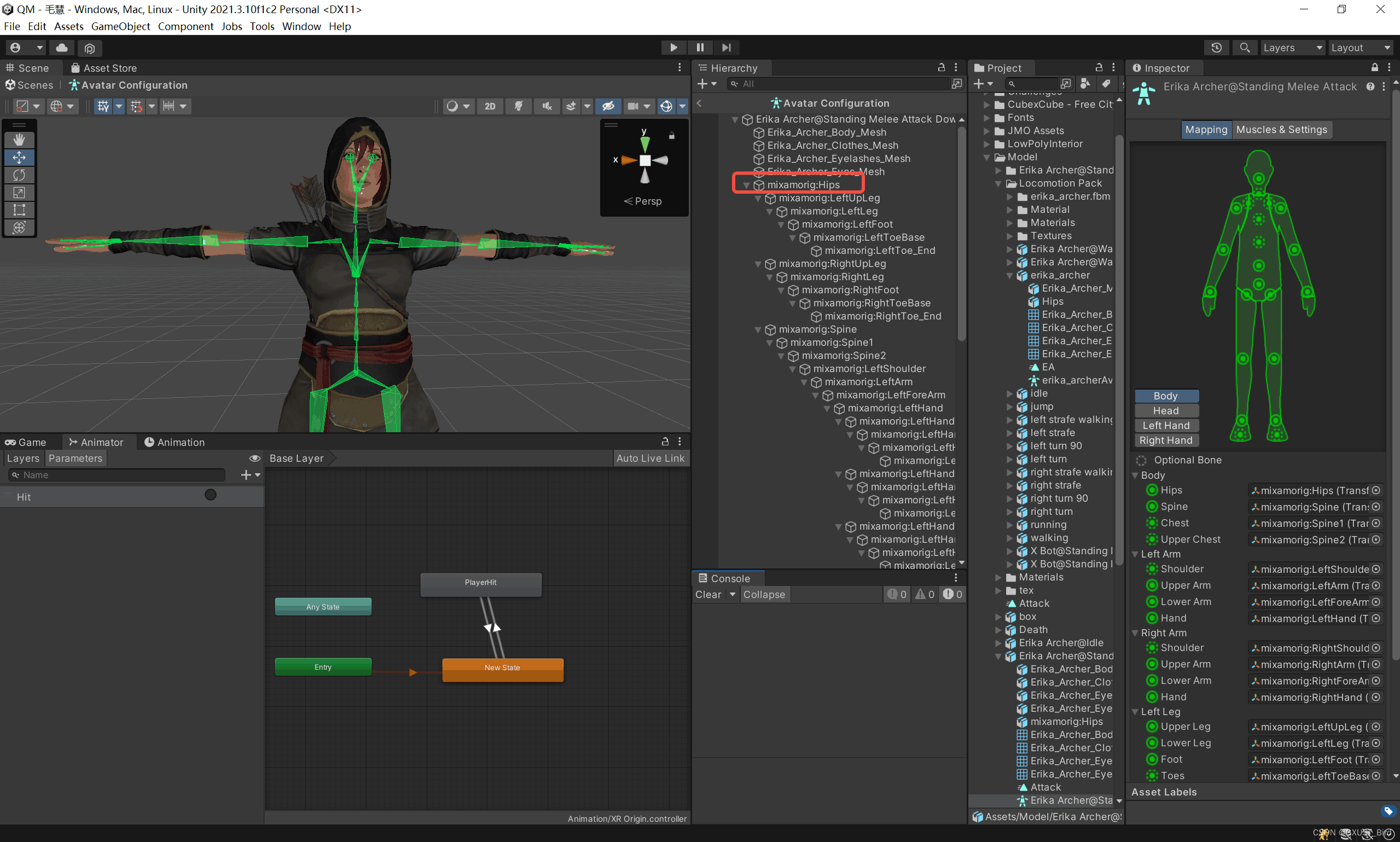Screen dimensions: 1400x842
Task: Open the cloud services icon
Action: (62, 48)
